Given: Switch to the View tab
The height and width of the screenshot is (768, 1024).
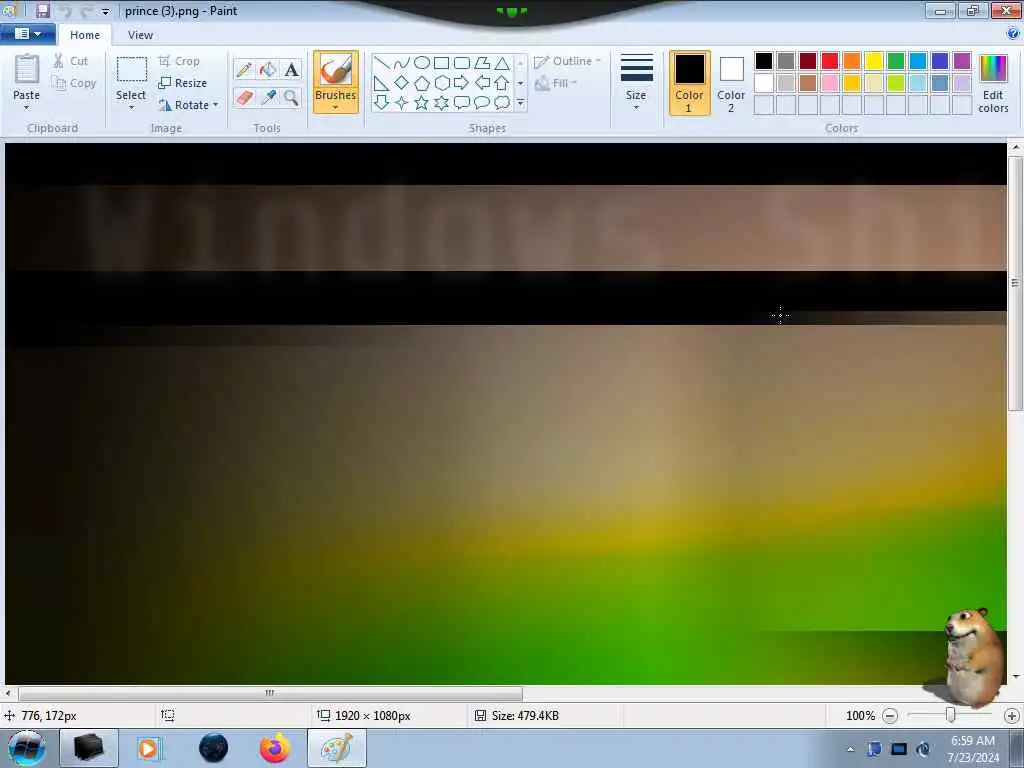Looking at the screenshot, I should (140, 35).
